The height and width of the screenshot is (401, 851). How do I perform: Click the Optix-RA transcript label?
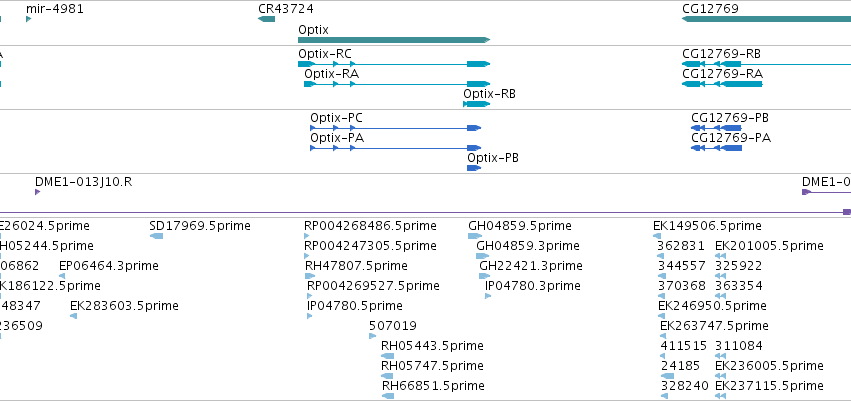coord(332,74)
